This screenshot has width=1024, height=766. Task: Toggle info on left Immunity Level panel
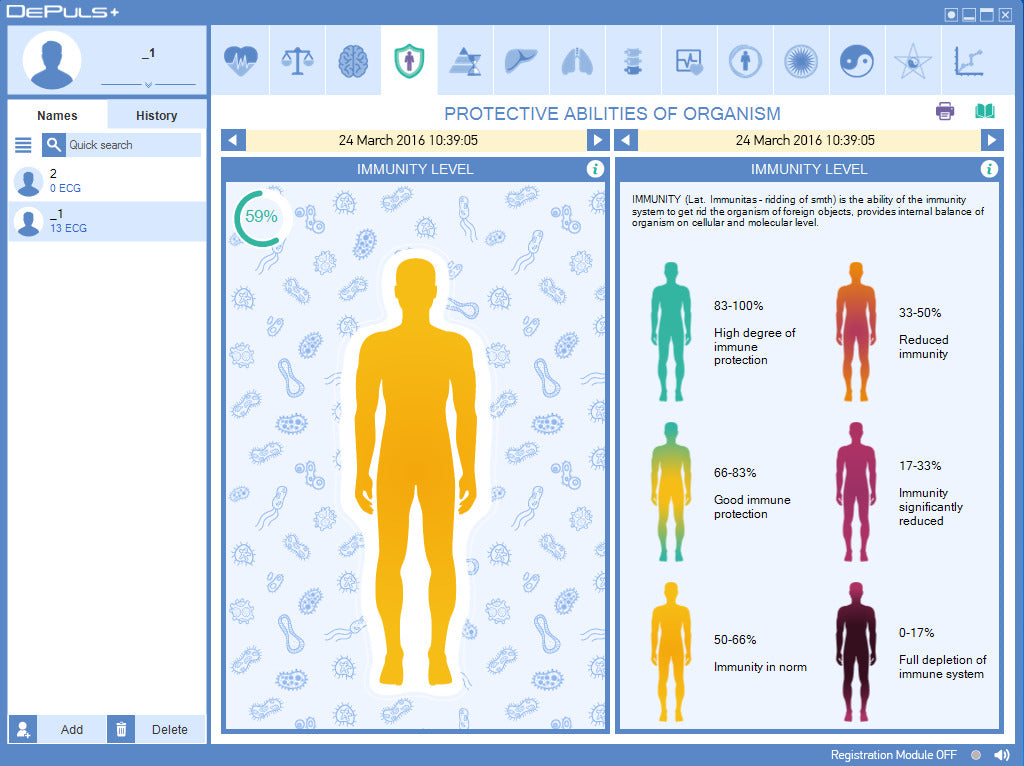[596, 169]
